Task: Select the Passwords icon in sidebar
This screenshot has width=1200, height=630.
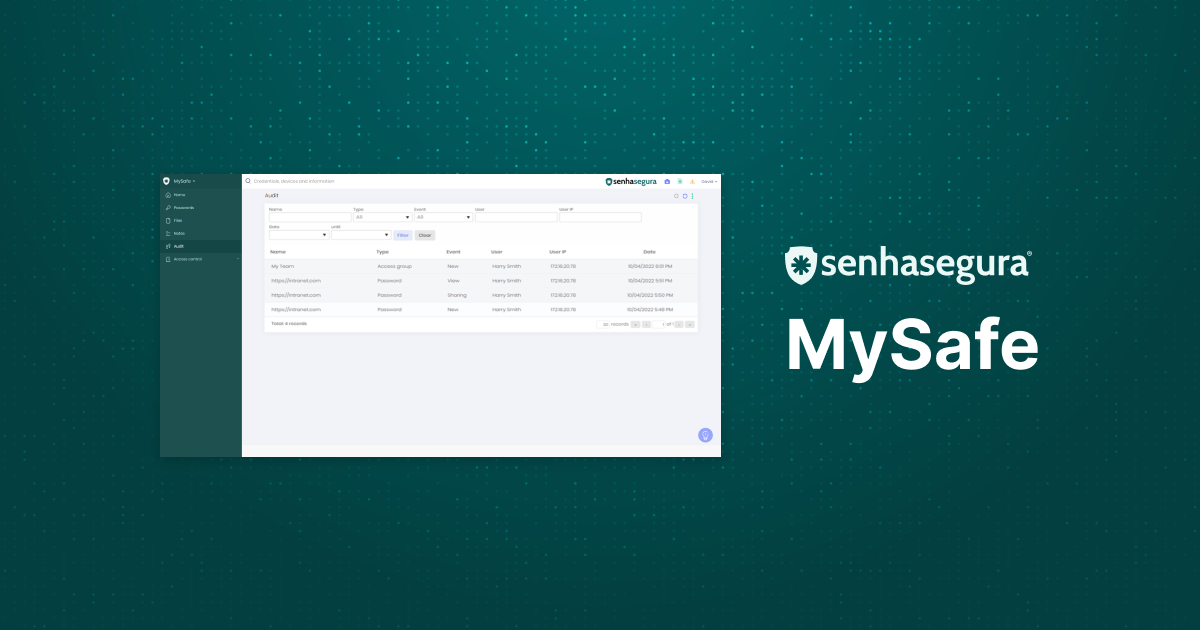Action: click(x=167, y=207)
